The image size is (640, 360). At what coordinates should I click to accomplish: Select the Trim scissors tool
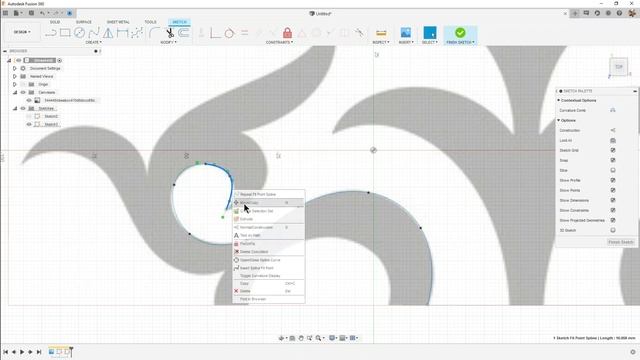point(170,33)
